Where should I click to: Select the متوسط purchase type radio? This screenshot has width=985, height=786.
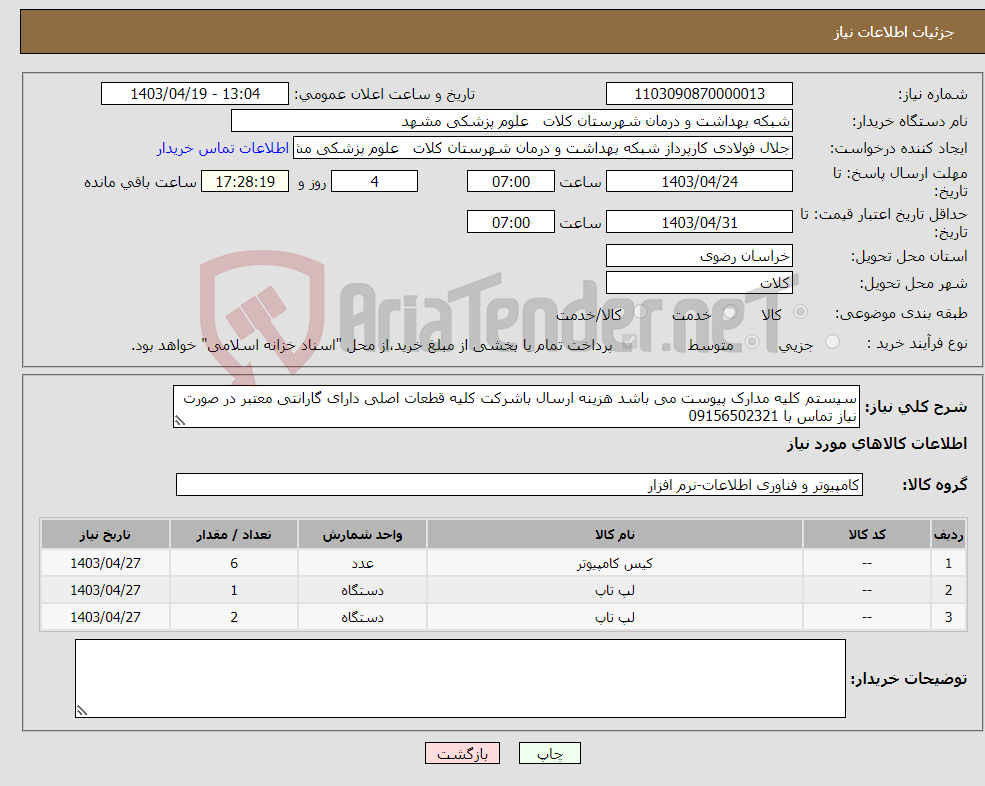tap(752, 342)
